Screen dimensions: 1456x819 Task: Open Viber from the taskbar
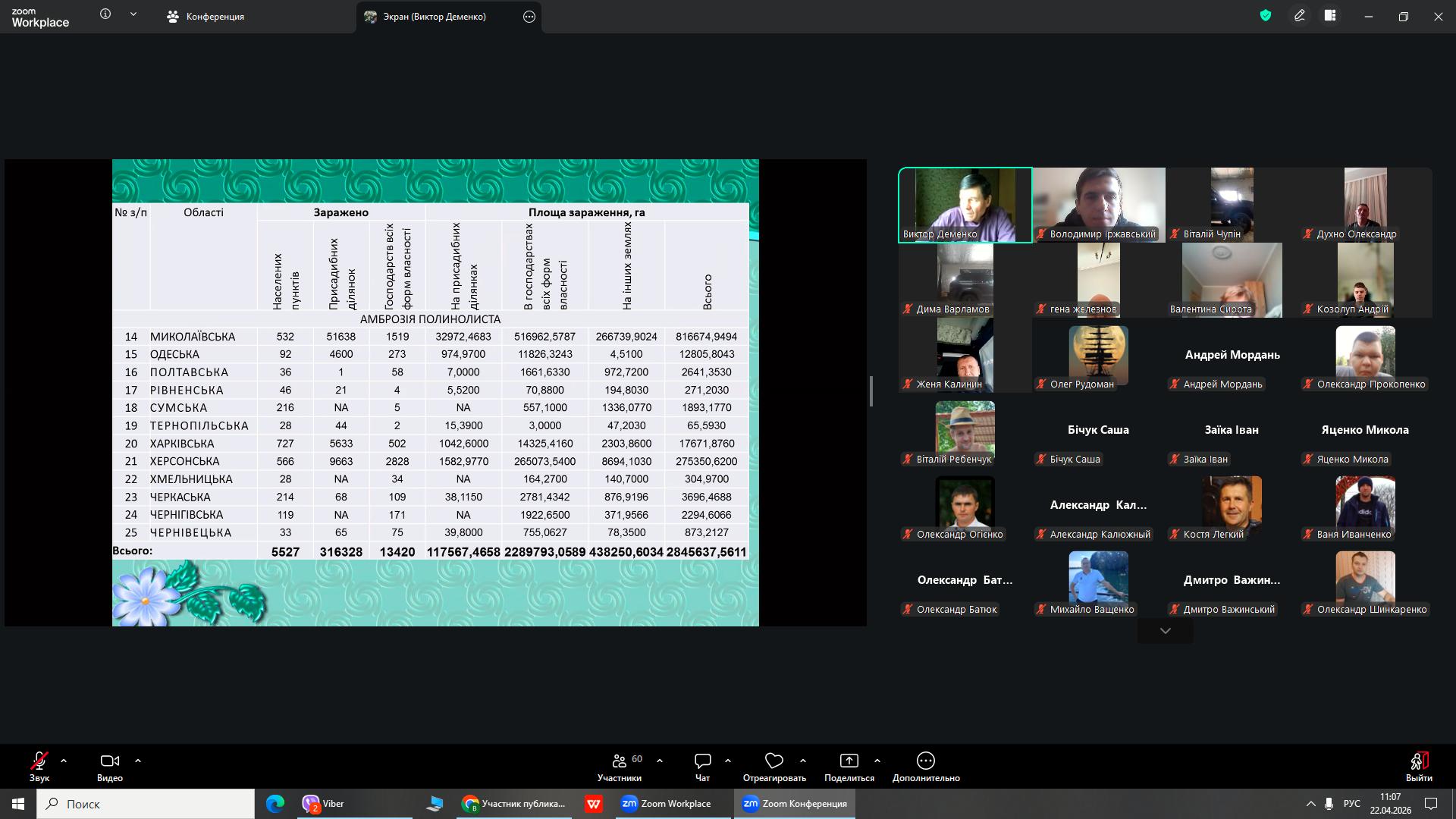[x=324, y=804]
